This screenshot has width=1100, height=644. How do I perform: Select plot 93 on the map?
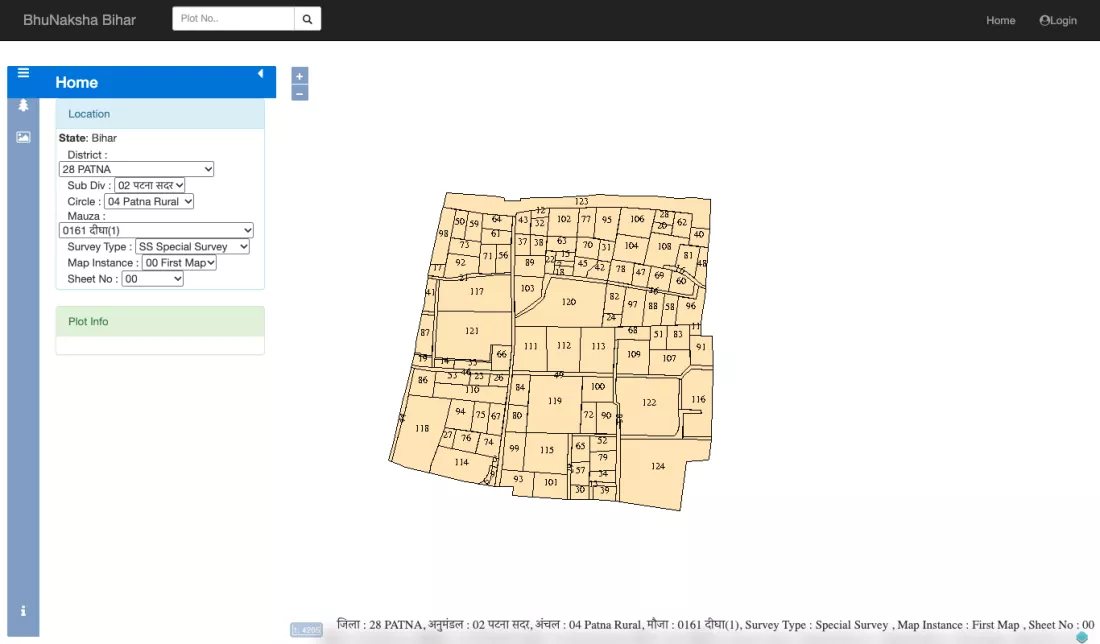click(518, 479)
